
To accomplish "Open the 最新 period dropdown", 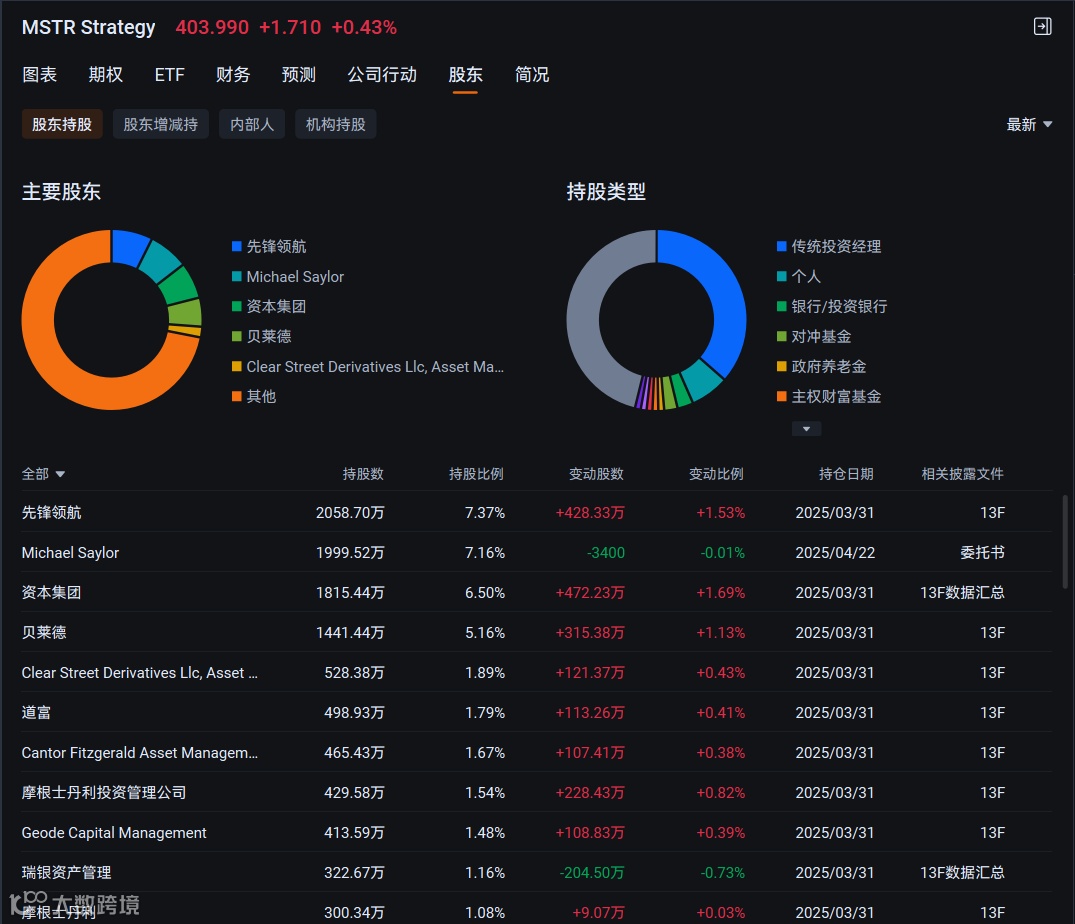I will 1028,124.
